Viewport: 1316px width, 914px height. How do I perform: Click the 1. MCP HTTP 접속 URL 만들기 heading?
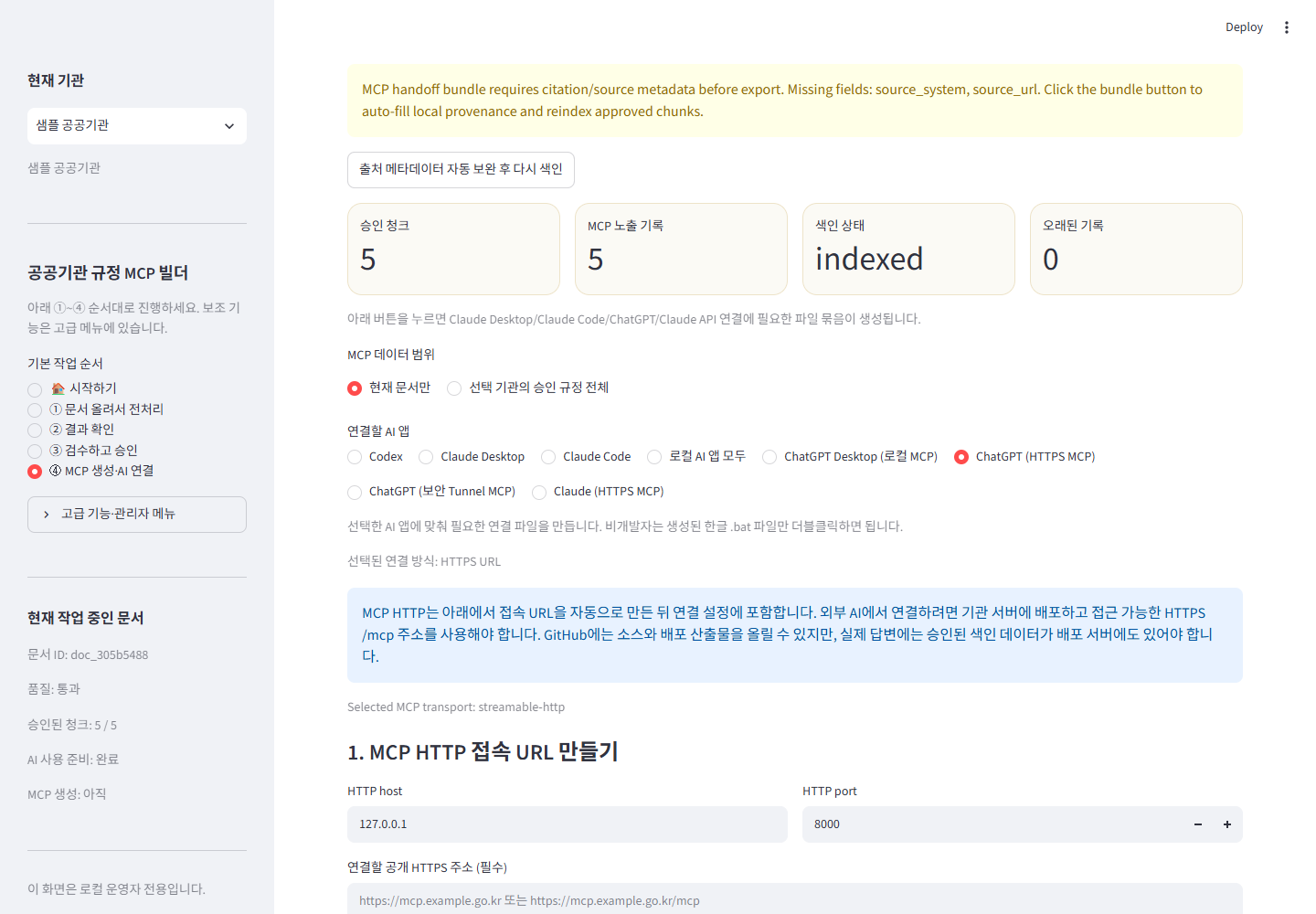coord(483,752)
